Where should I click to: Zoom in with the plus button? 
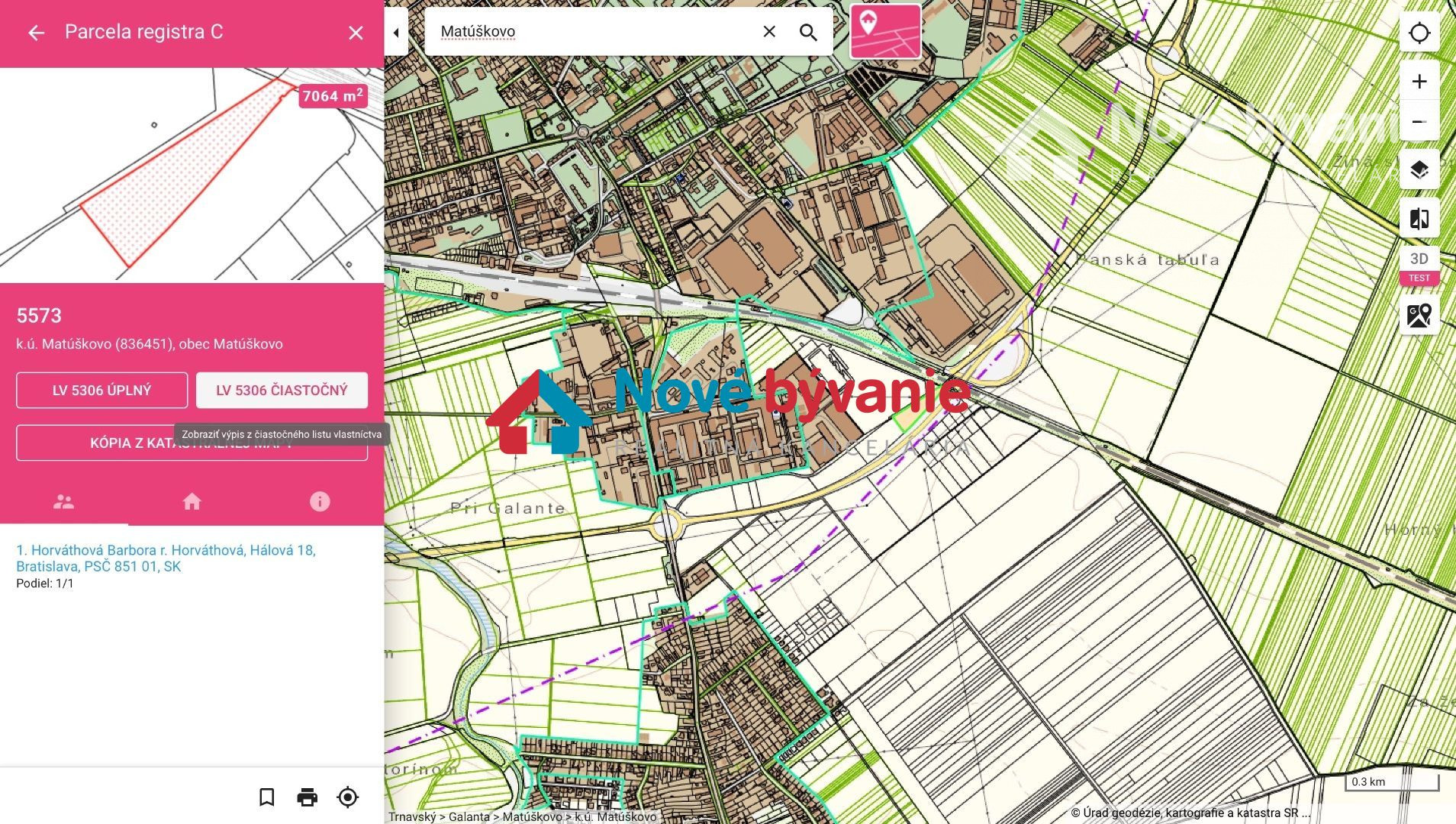point(1419,82)
